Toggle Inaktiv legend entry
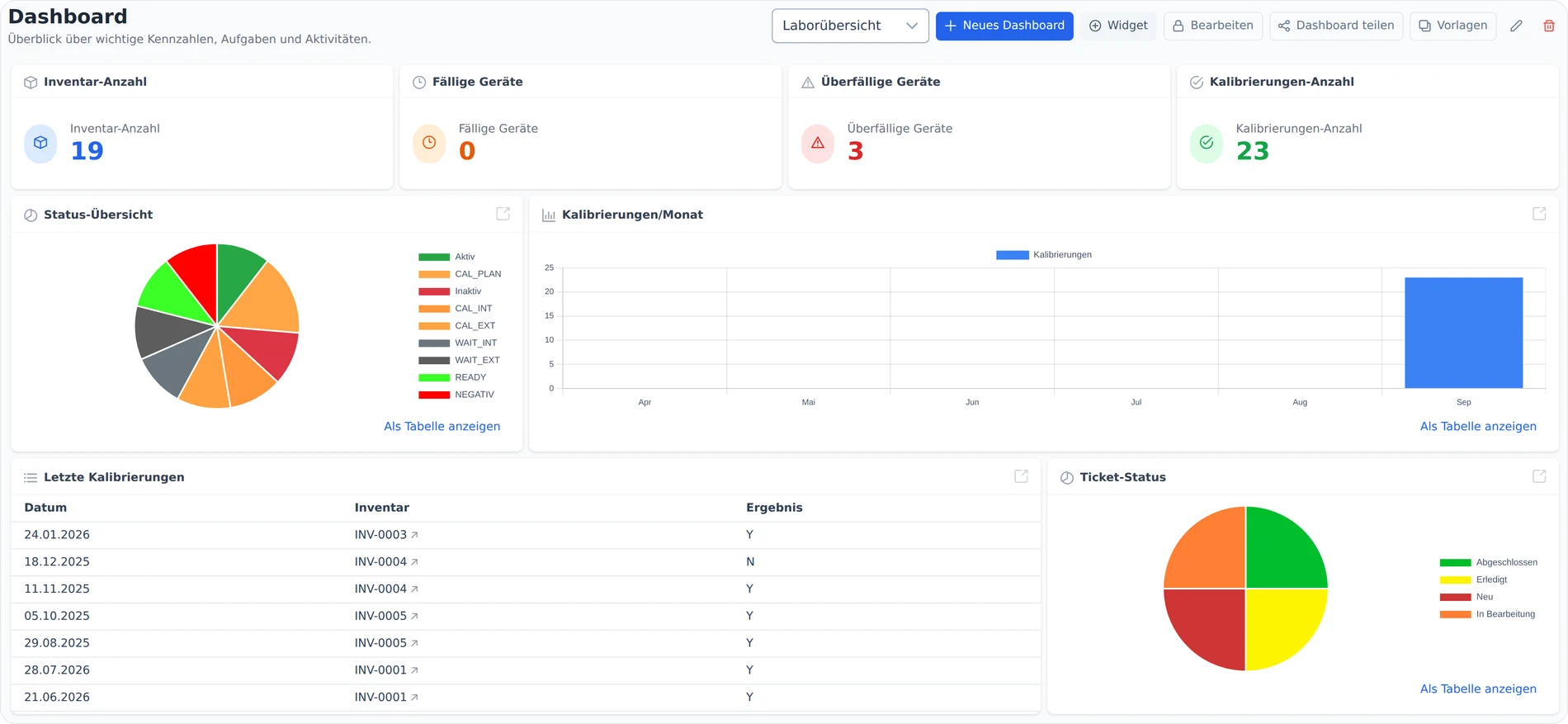Screen dimensions: 1568x724 [x=450, y=291]
